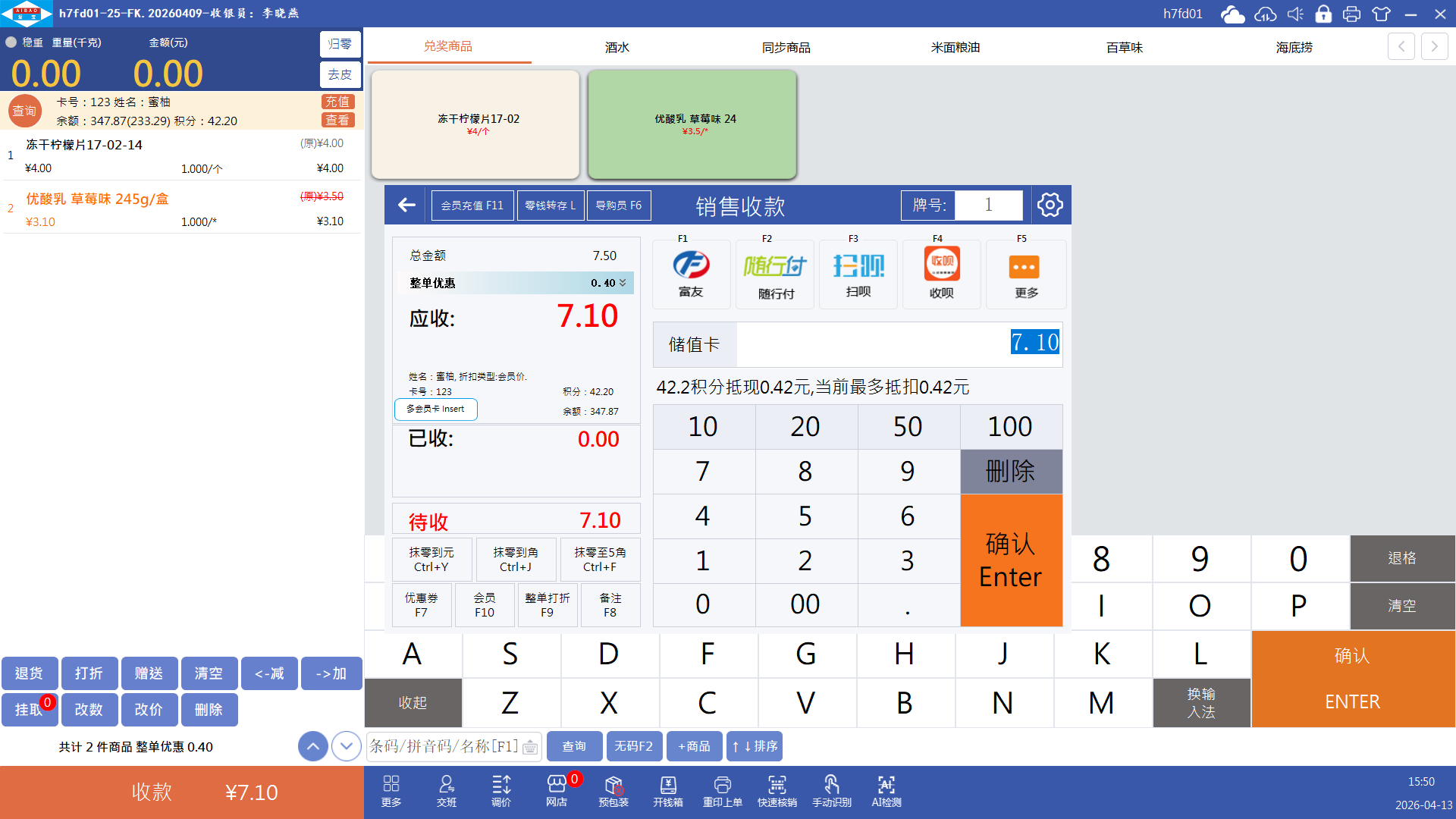Expand list with the down chevron button
1456x819 pixels.
pos(347,746)
